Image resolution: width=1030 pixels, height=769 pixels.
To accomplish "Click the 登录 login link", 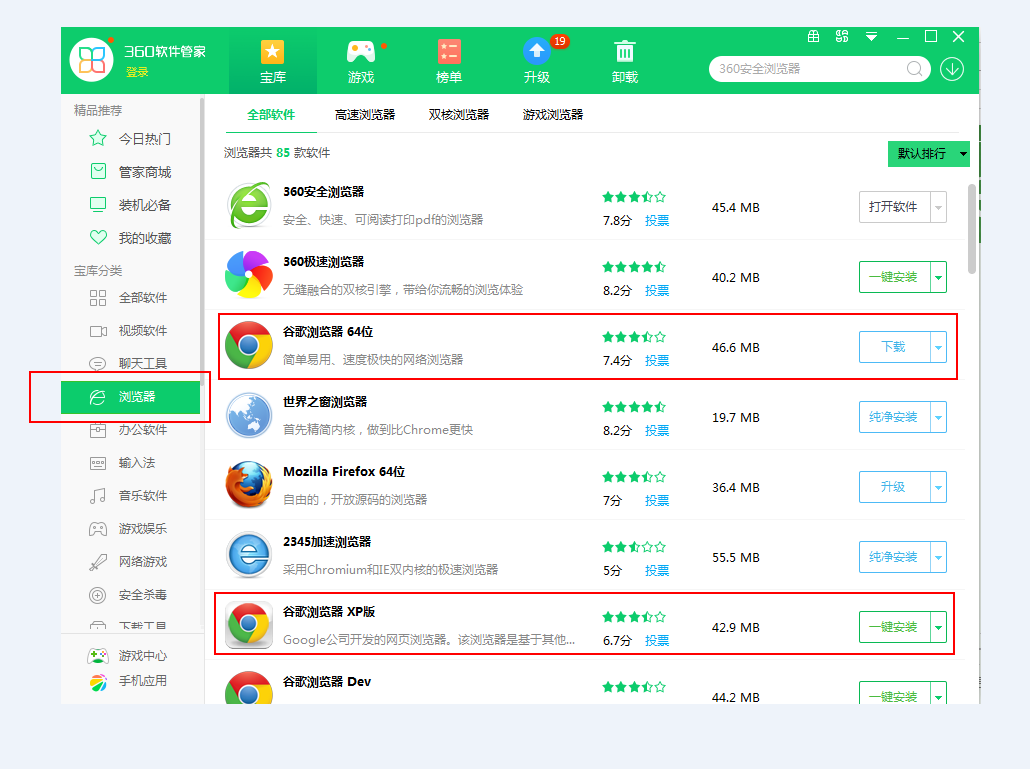I will [x=137, y=72].
